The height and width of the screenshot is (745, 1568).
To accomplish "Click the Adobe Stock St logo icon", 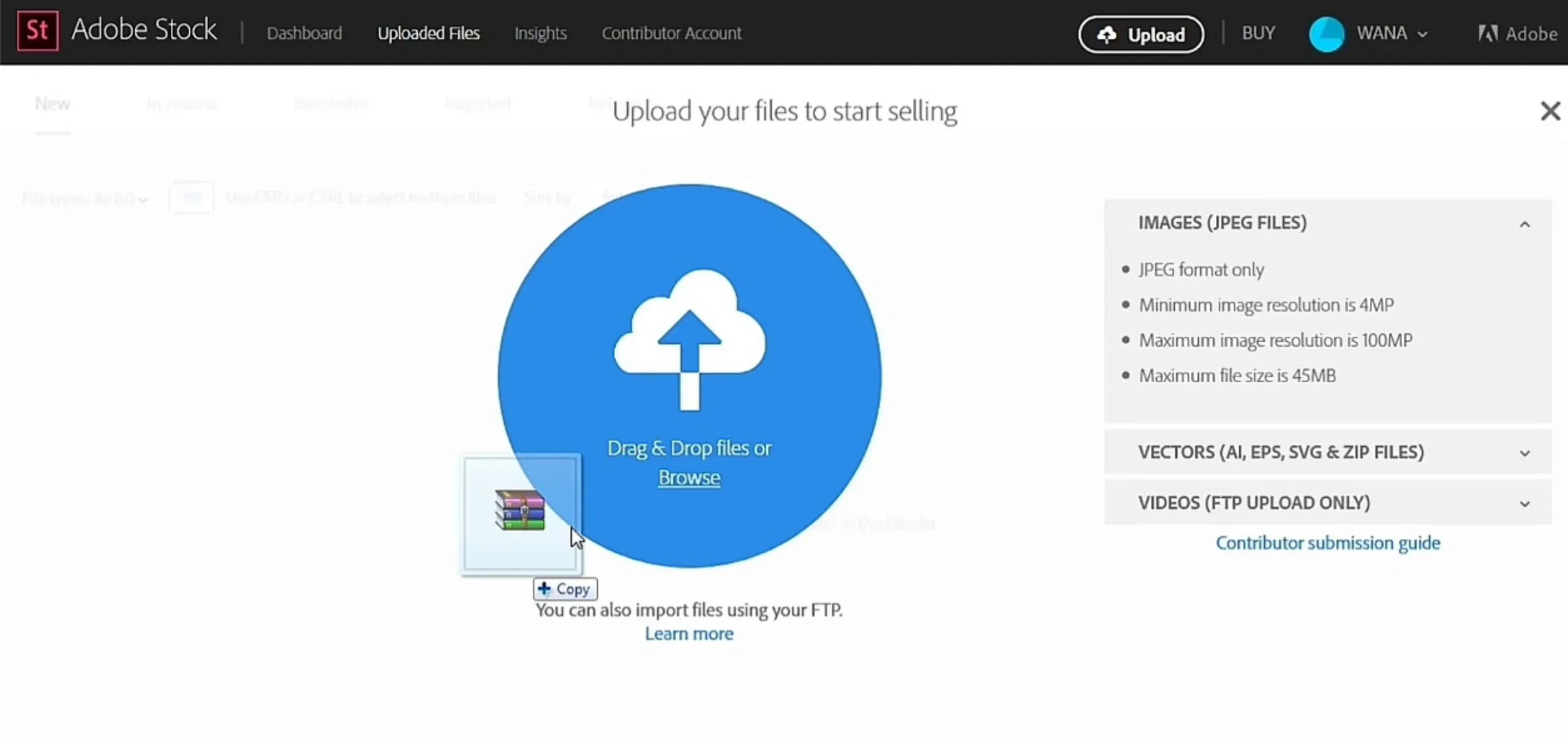I will [x=37, y=31].
